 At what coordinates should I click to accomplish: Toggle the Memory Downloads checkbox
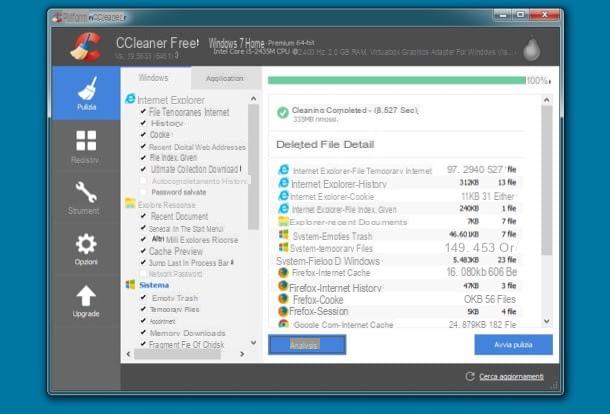(143, 333)
